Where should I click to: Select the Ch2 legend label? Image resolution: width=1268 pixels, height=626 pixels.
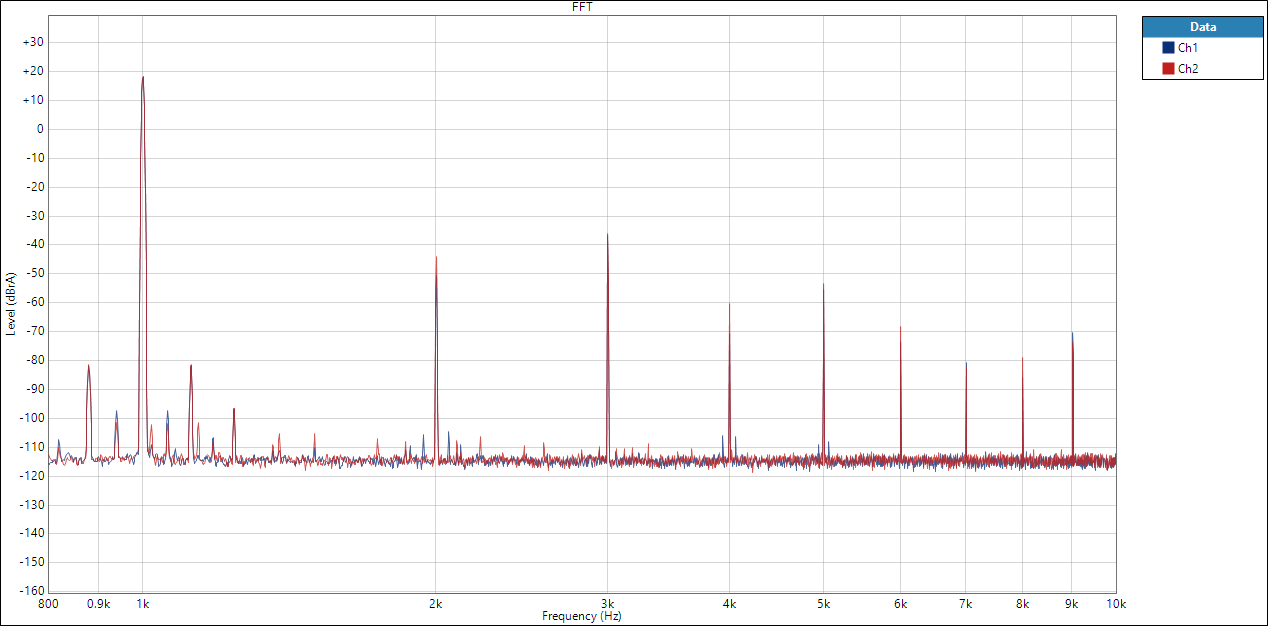(x=1188, y=69)
